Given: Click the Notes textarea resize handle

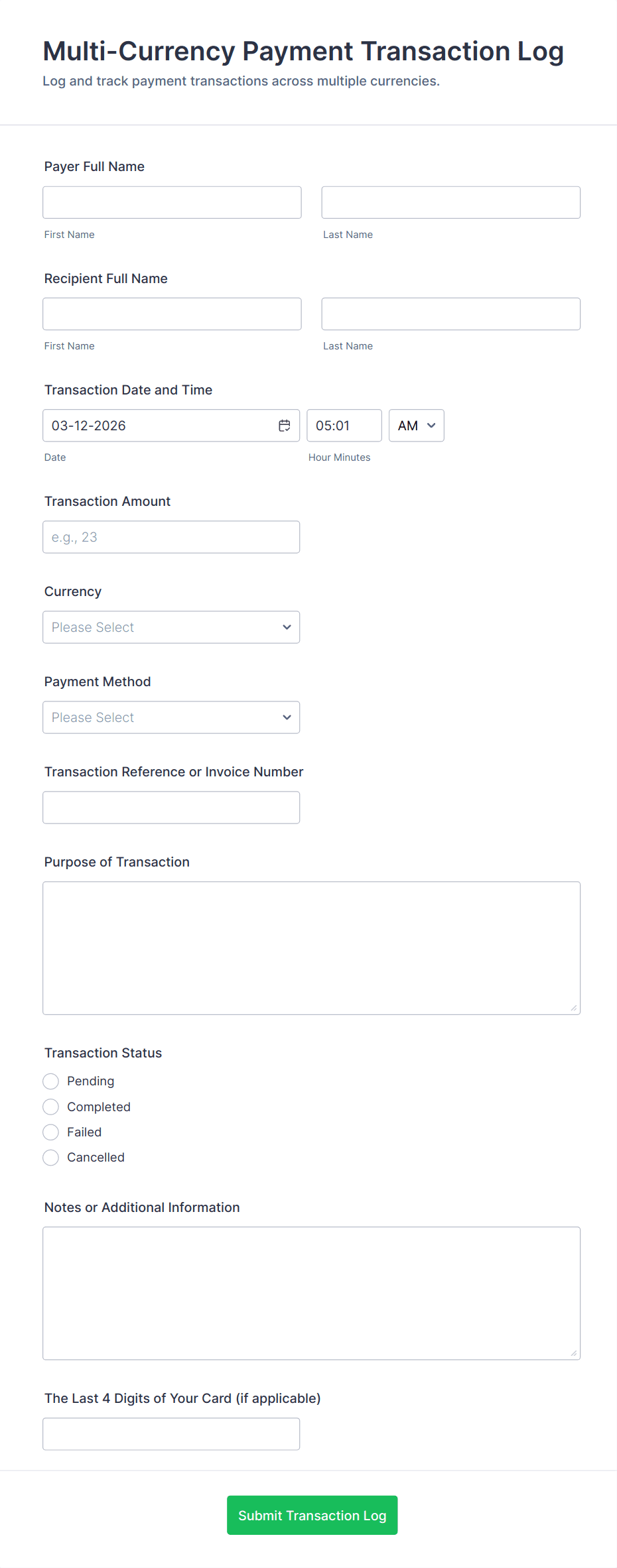Looking at the screenshot, I should (574, 1354).
